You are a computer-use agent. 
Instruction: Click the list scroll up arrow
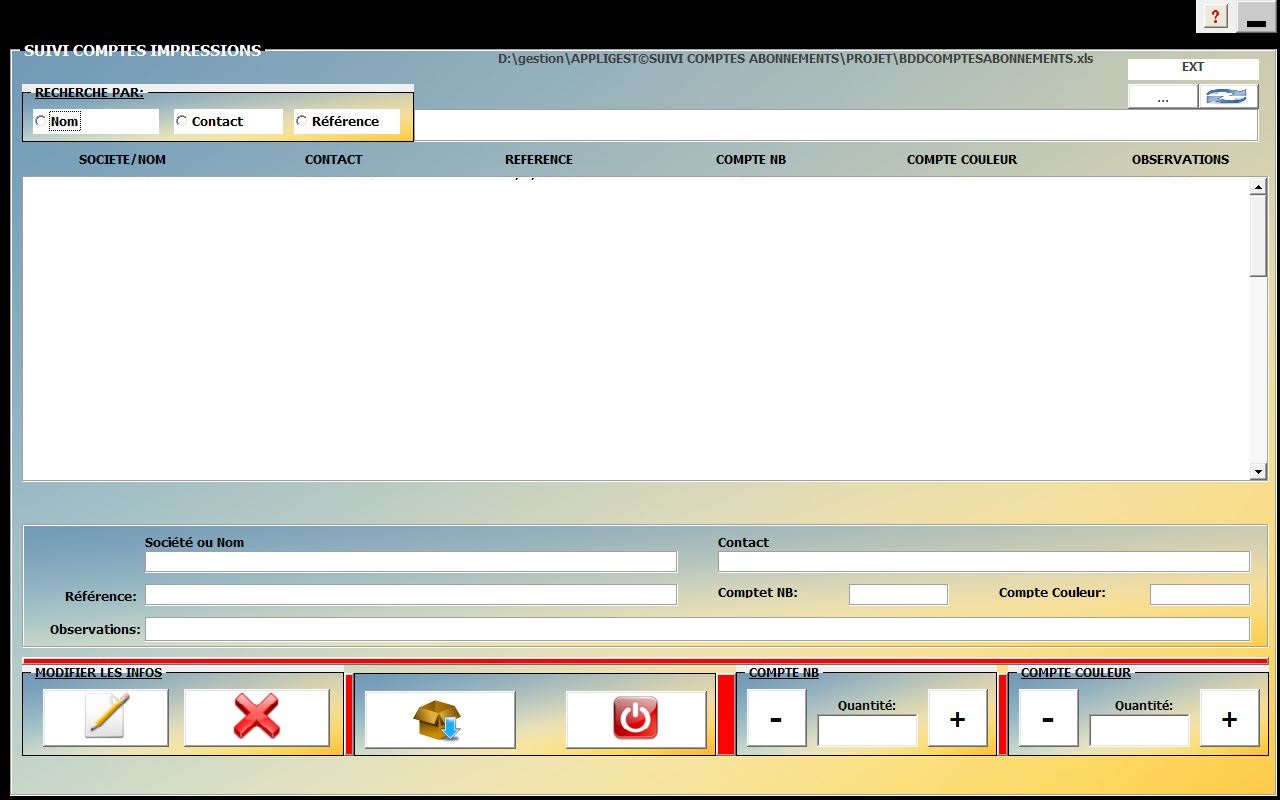pos(1258,187)
